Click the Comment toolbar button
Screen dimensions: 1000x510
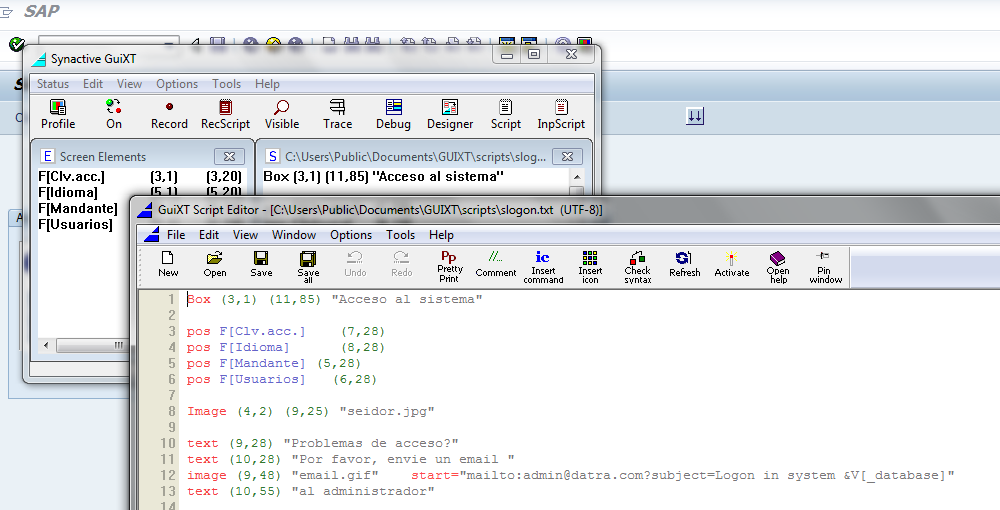coord(496,264)
